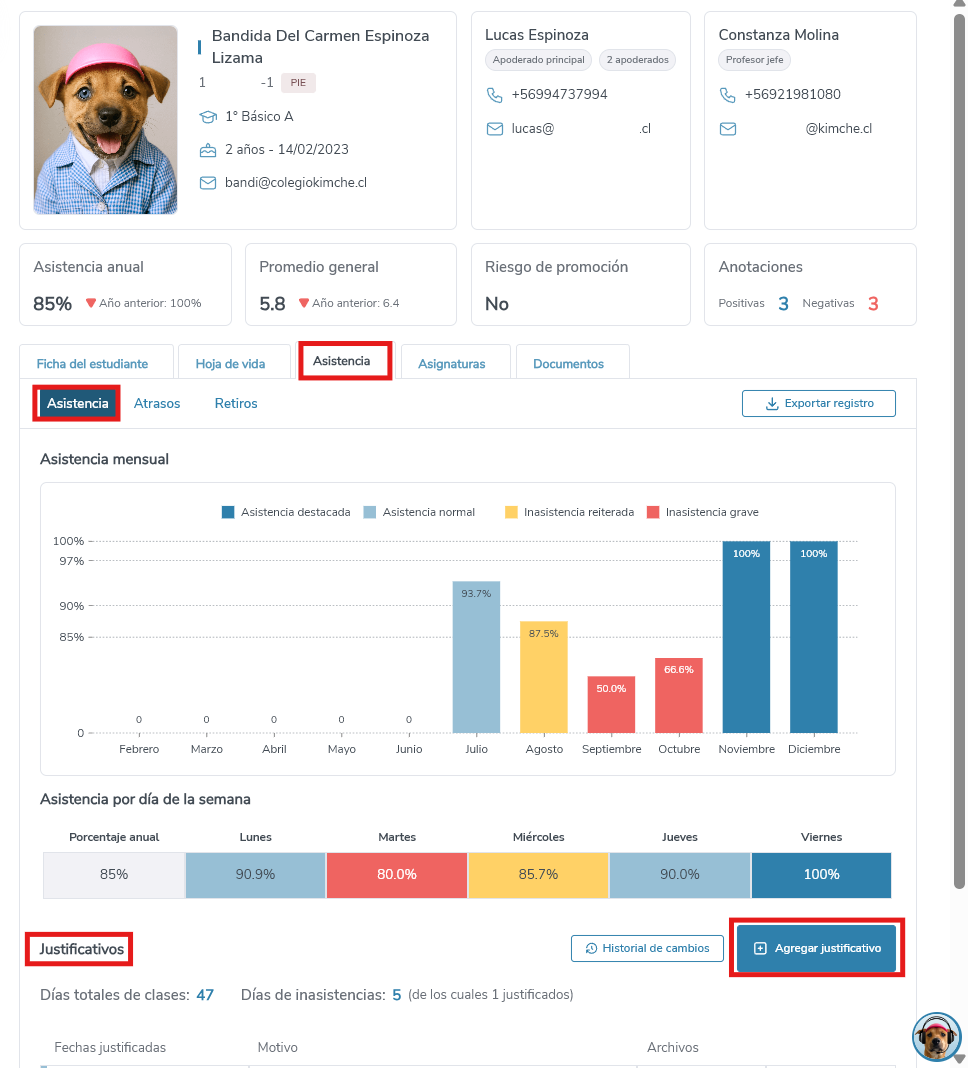
Task: Click the positive annotations count 3
Action: point(783,304)
